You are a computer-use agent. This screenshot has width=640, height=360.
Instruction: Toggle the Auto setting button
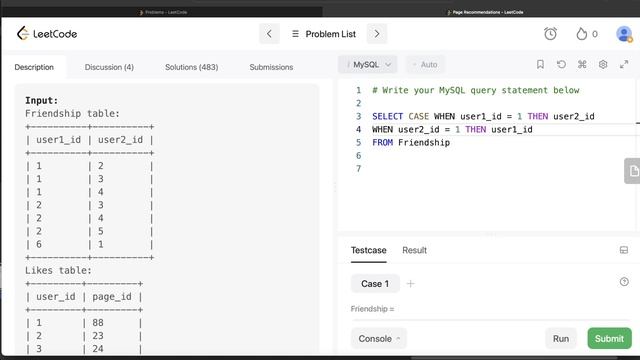coord(425,64)
